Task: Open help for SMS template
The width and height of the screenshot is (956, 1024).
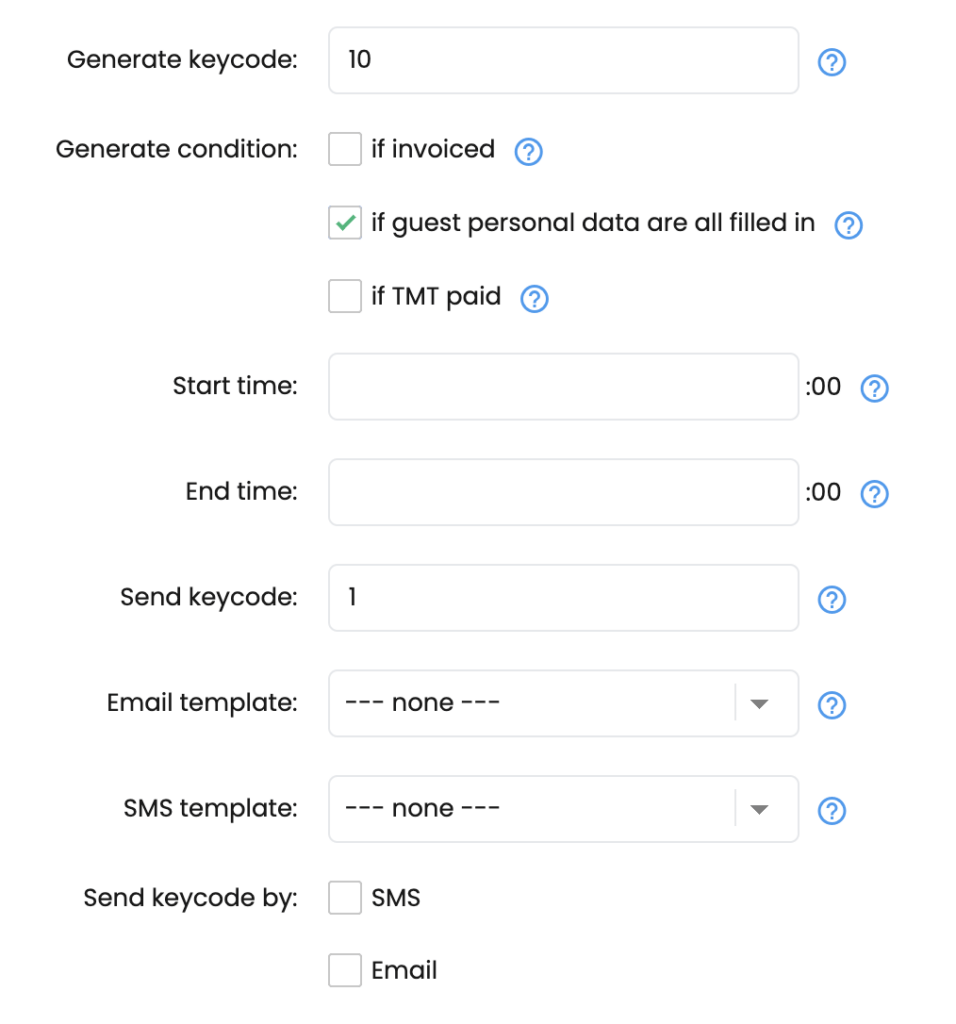Action: pos(832,811)
